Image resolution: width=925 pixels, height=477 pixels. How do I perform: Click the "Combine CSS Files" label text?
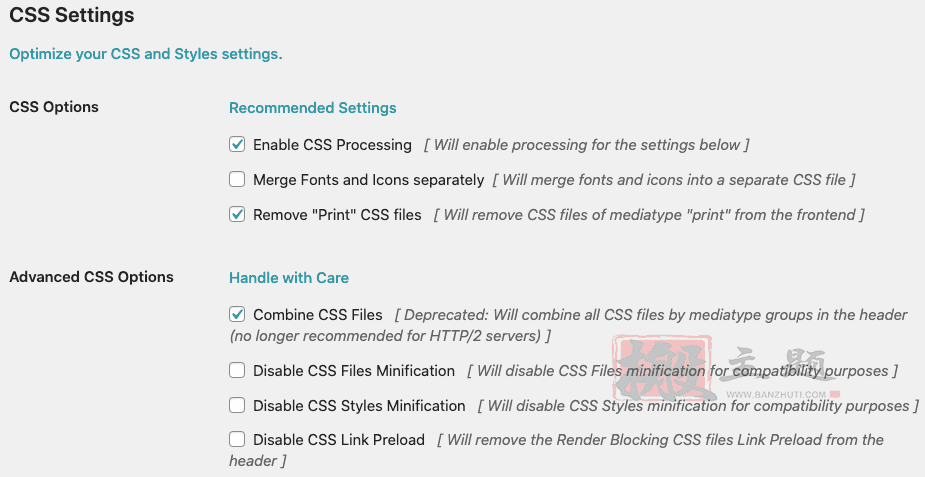click(318, 315)
